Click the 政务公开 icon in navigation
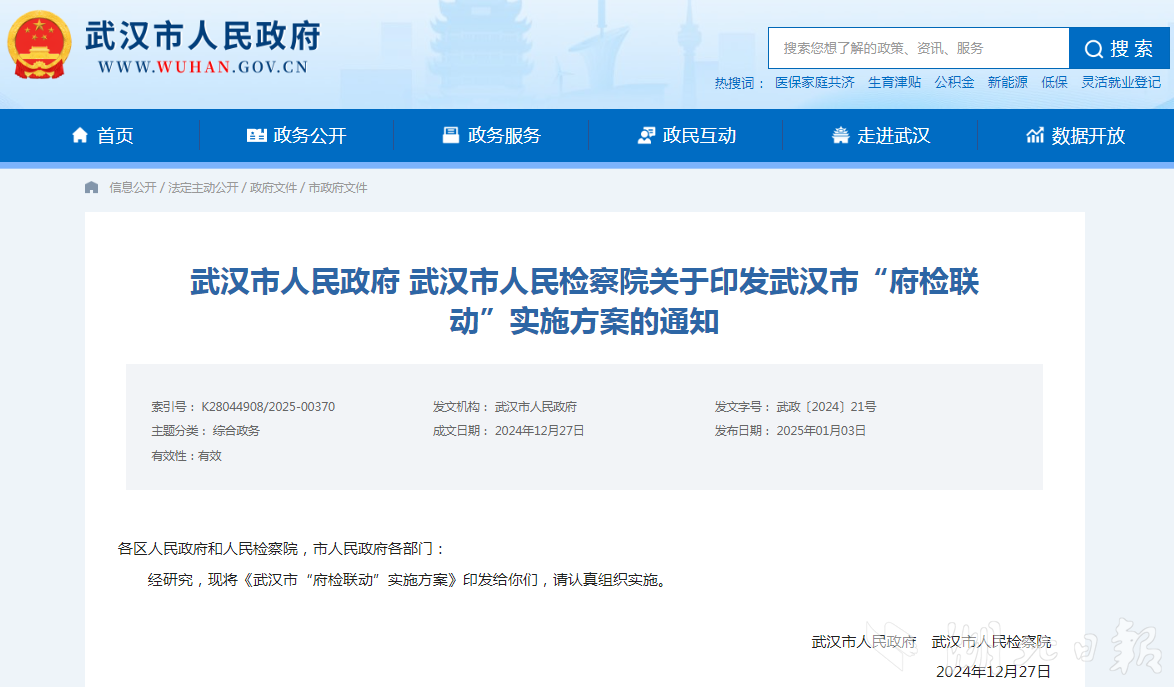The height and width of the screenshot is (687, 1174). [x=256, y=136]
